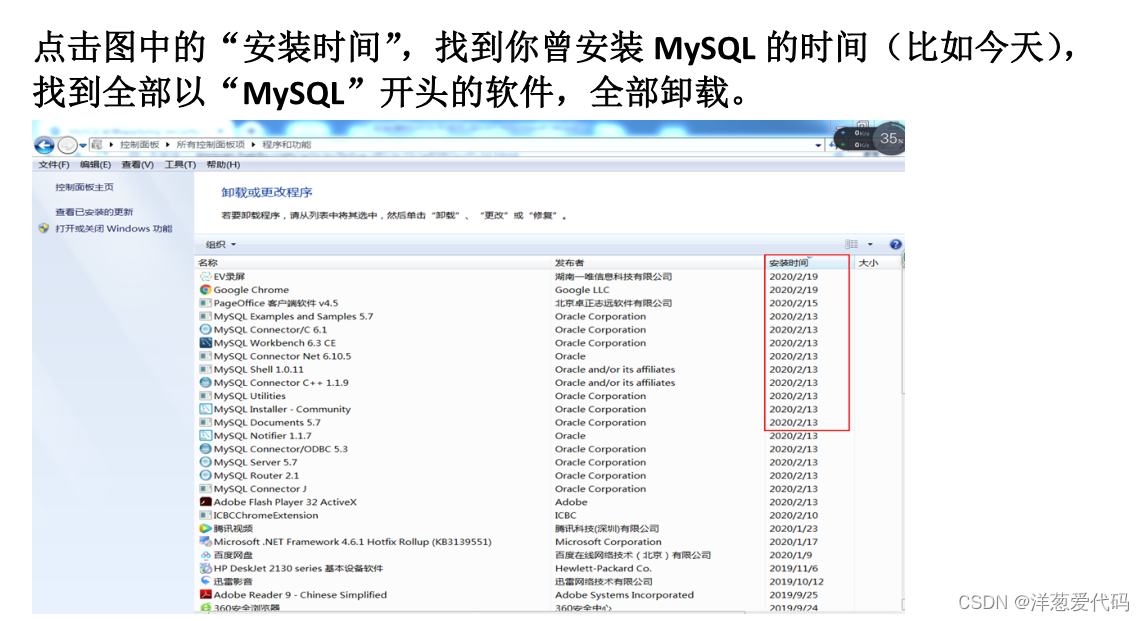
Task: Click the 腾讯视频 program icon
Action: [x=206, y=528]
